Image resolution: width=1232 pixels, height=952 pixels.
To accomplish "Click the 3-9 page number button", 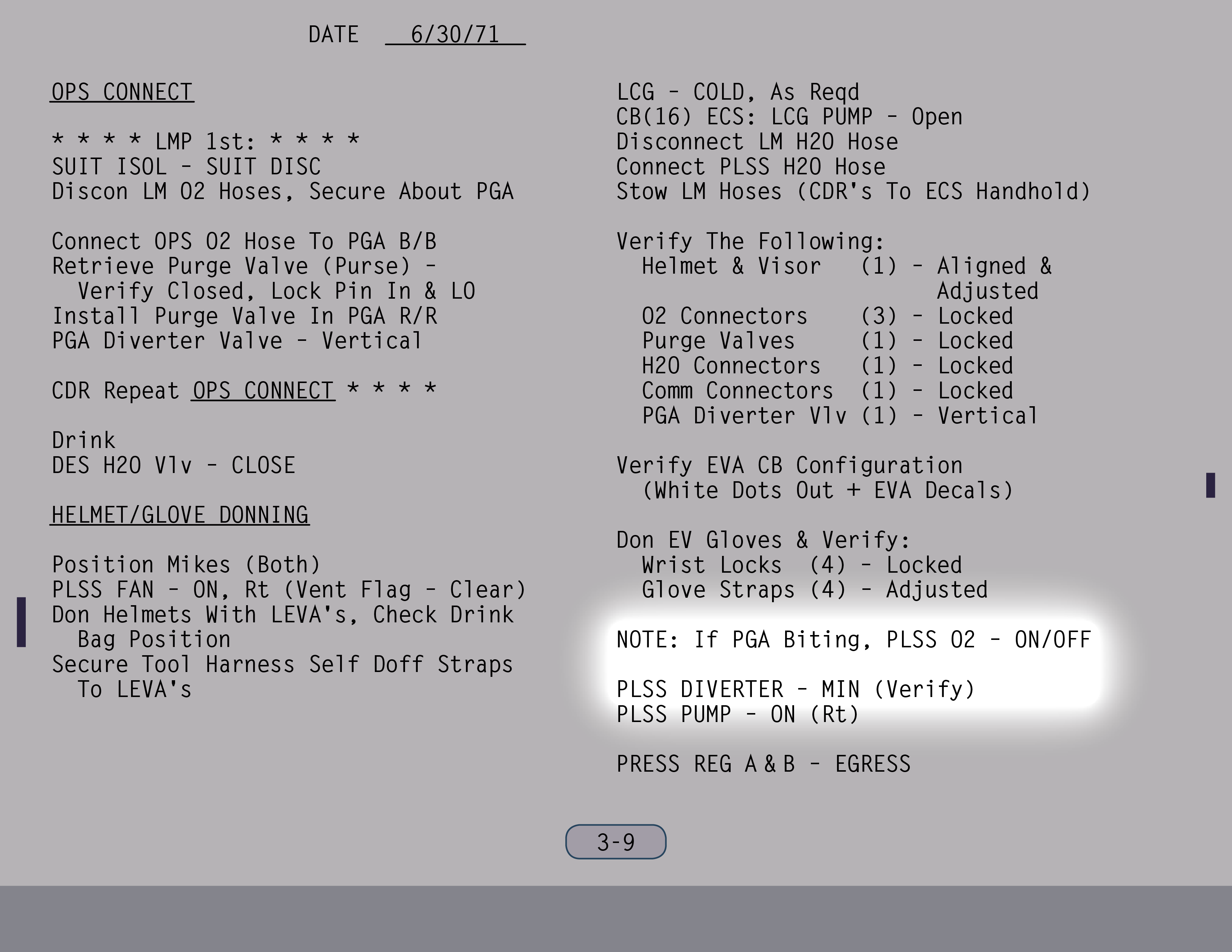I will (615, 841).
